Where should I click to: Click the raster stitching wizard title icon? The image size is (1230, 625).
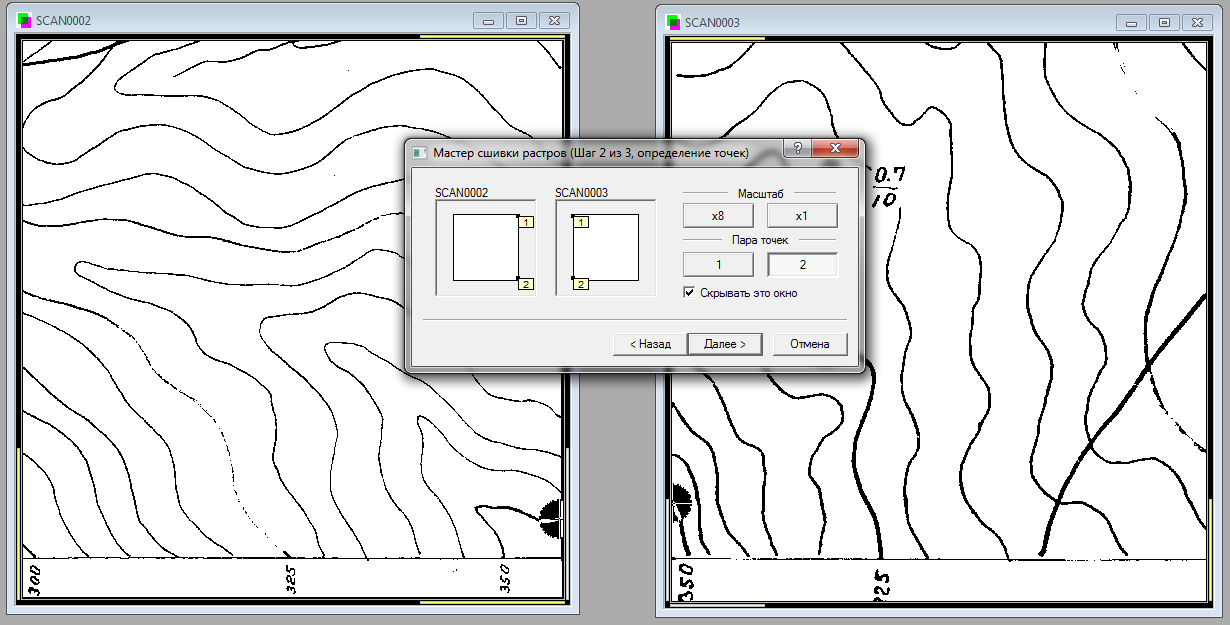[420, 152]
